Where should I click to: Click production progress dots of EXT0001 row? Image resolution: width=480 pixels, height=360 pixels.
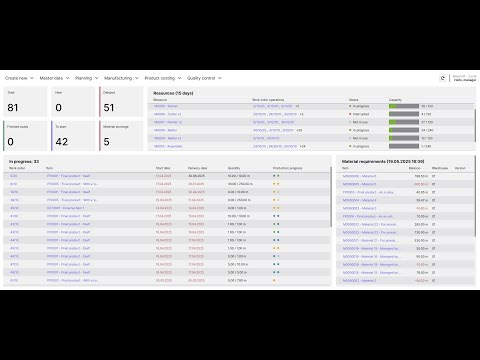(276, 208)
